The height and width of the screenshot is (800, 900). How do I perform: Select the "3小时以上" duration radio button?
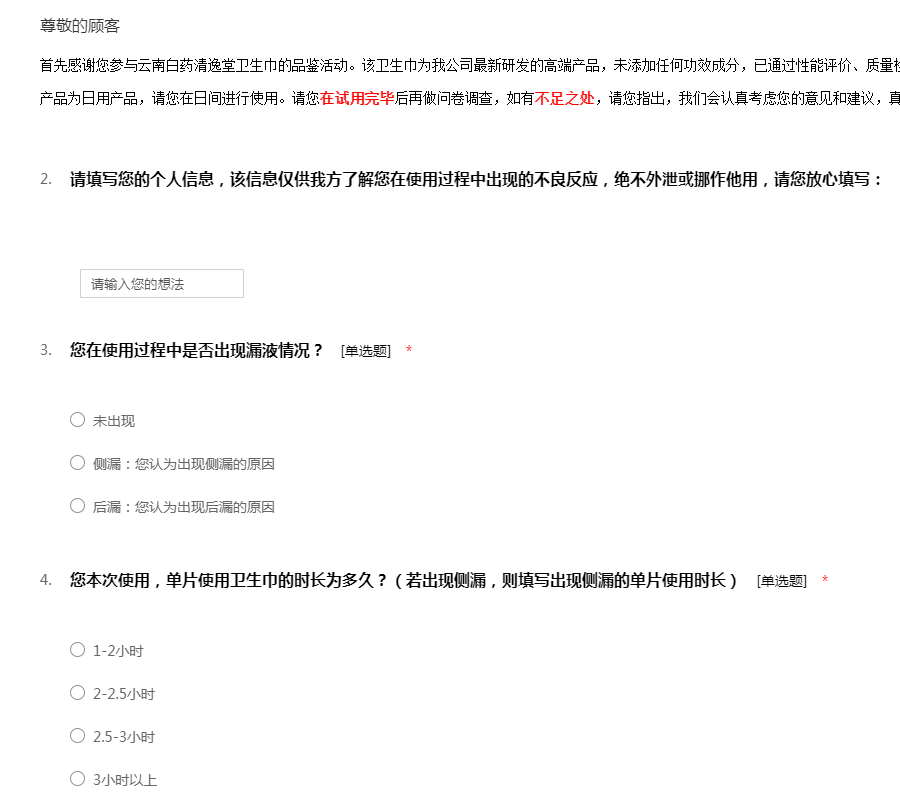(77, 779)
